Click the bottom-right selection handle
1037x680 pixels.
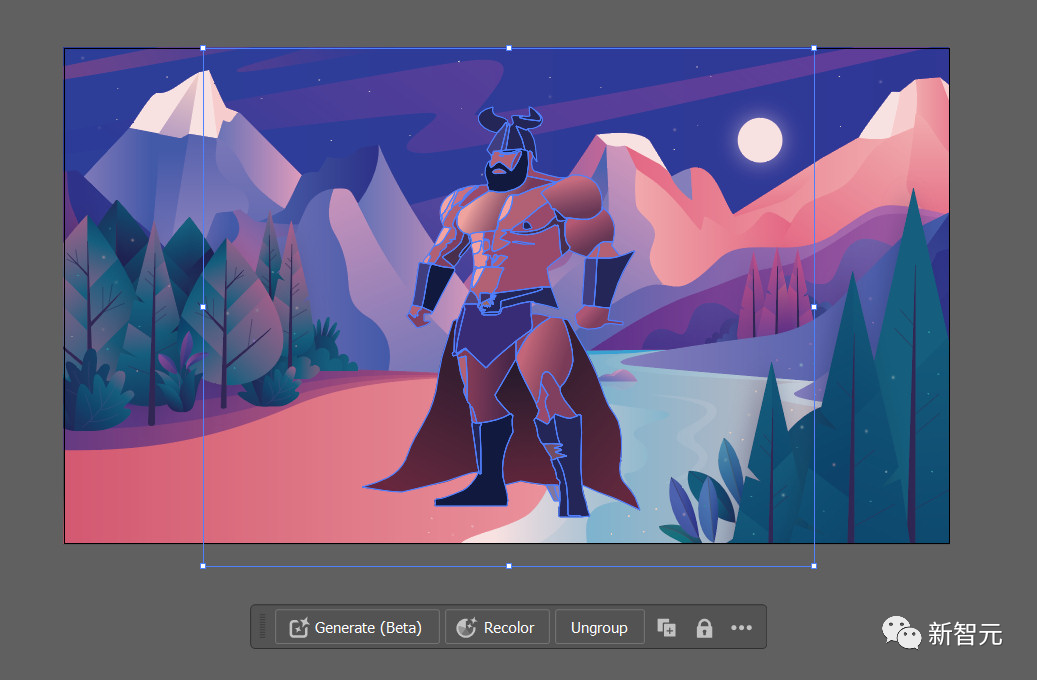[814, 566]
